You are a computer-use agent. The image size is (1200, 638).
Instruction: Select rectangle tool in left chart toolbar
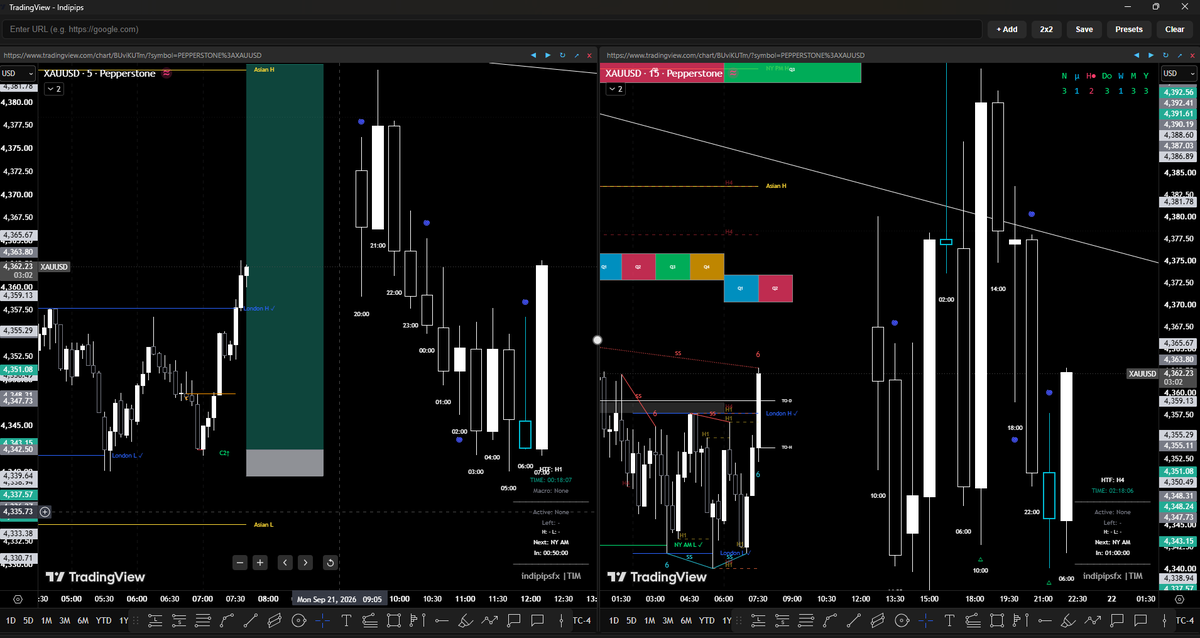pos(395,621)
